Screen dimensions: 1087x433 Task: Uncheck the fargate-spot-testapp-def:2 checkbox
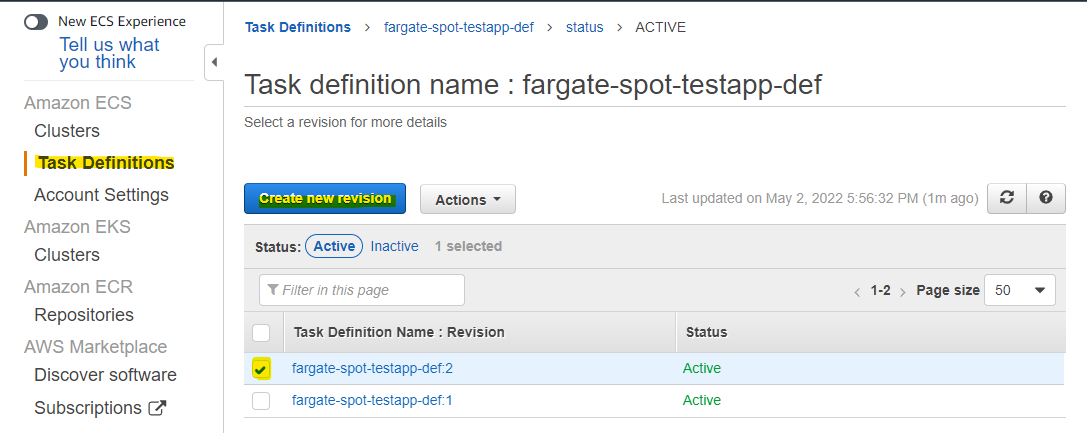(x=261, y=369)
